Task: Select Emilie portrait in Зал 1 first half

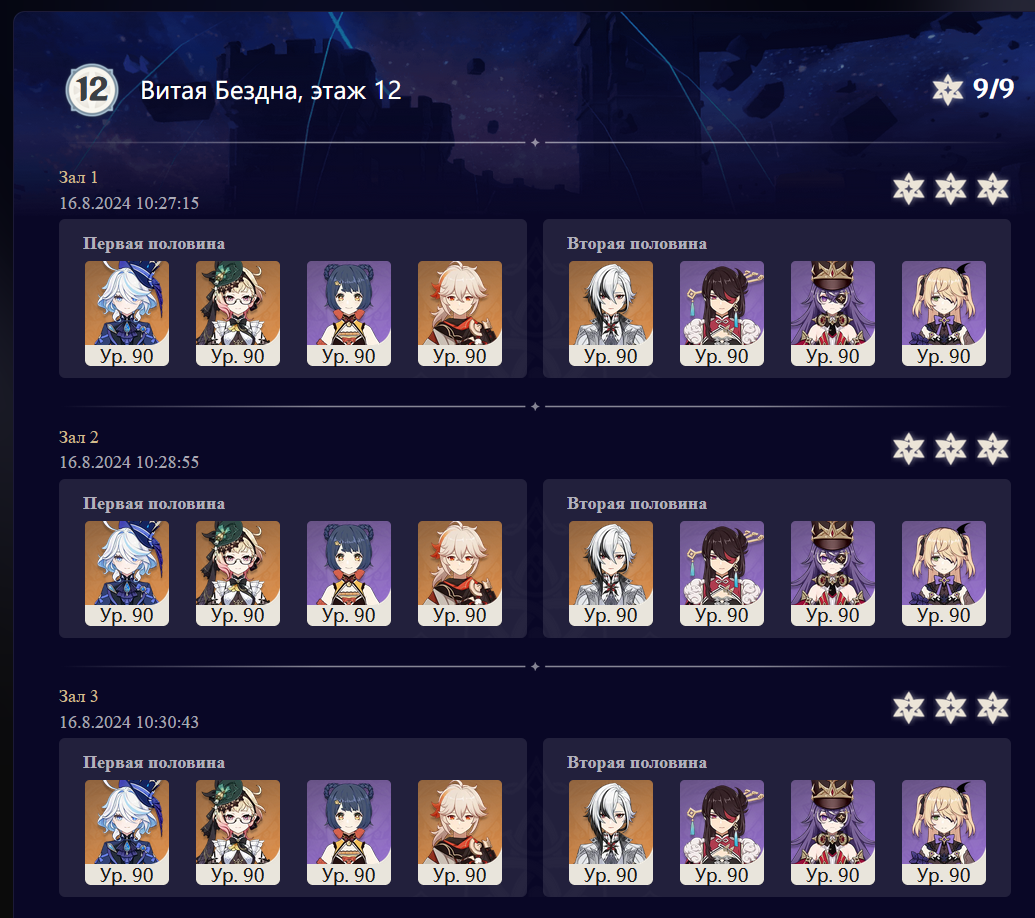Action: point(238,313)
